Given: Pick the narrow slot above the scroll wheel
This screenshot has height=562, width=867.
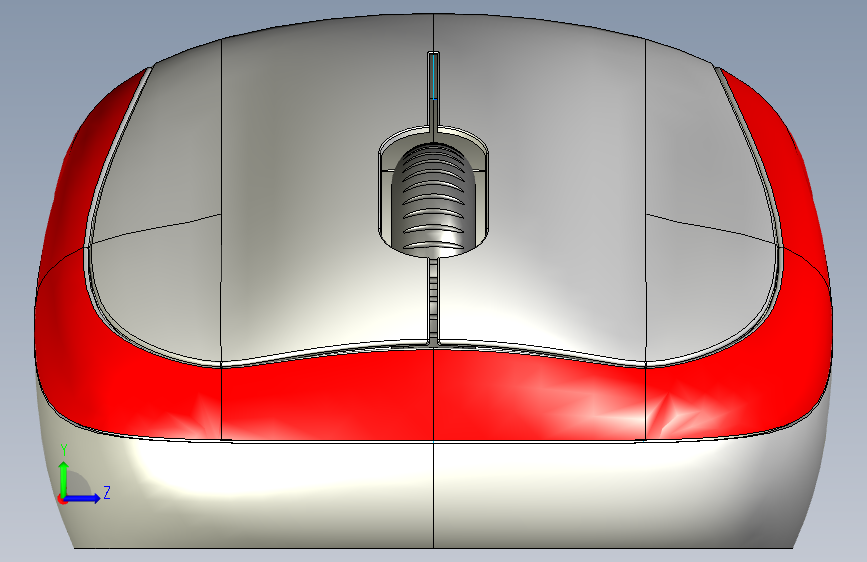Looking at the screenshot, I should tap(434, 91).
